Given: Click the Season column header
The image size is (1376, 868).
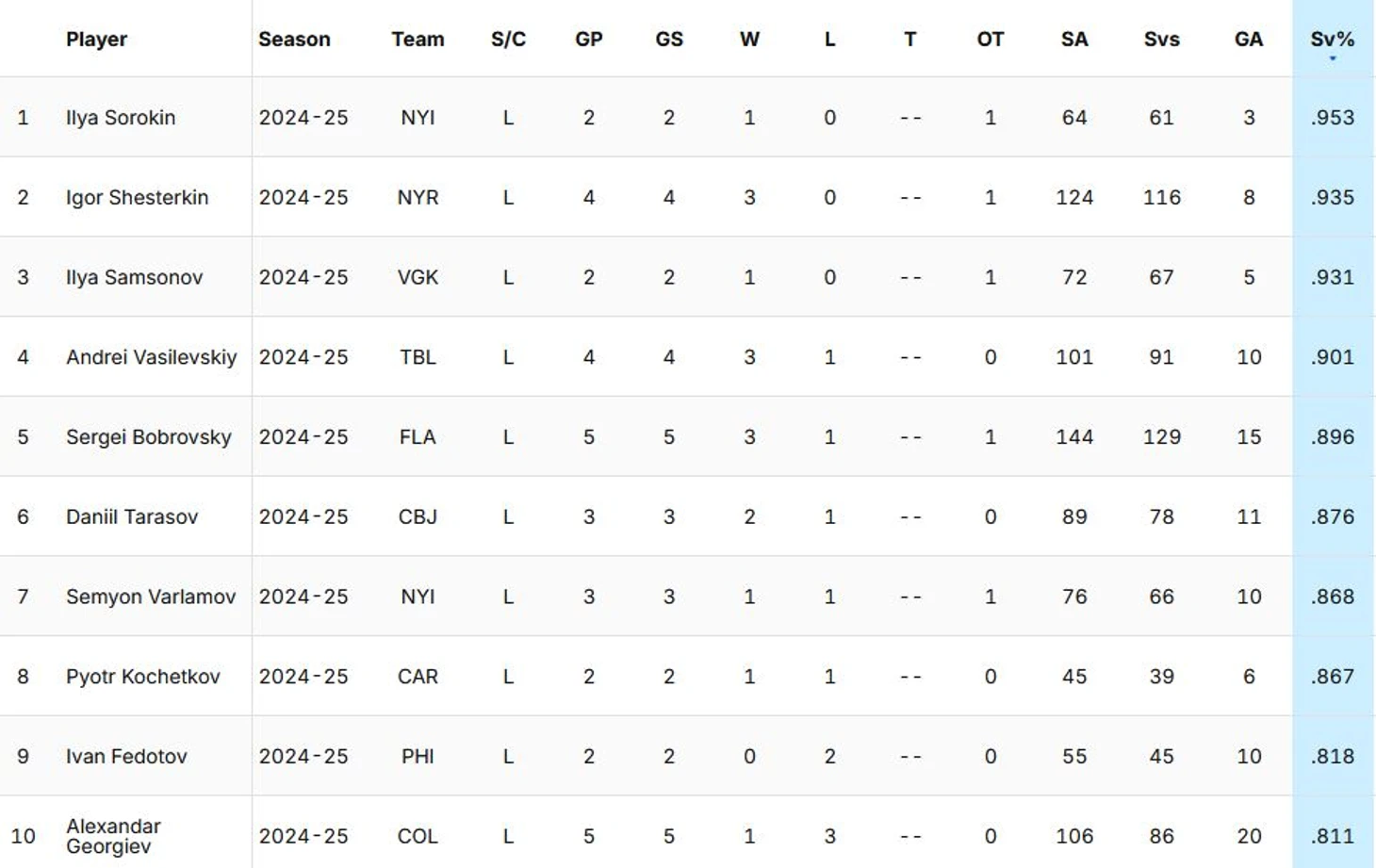Looking at the screenshot, I should coord(294,40).
